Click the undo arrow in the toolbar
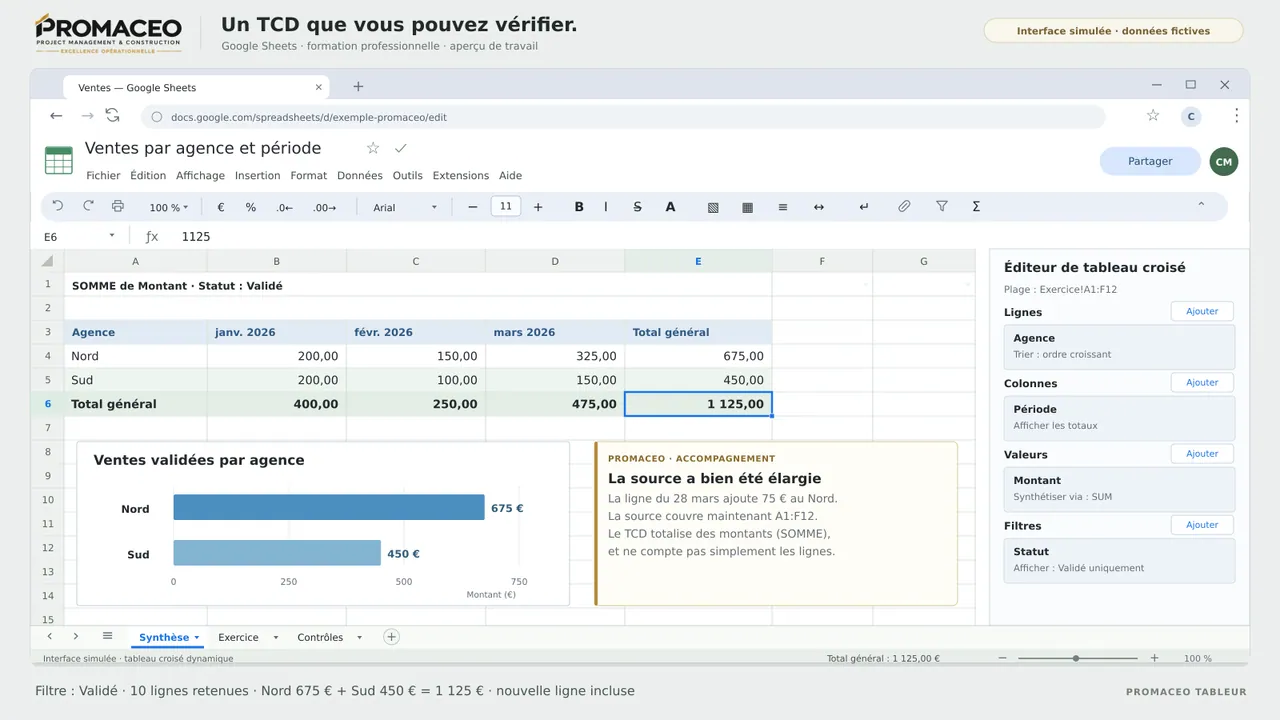The height and width of the screenshot is (720, 1280). tap(58, 207)
